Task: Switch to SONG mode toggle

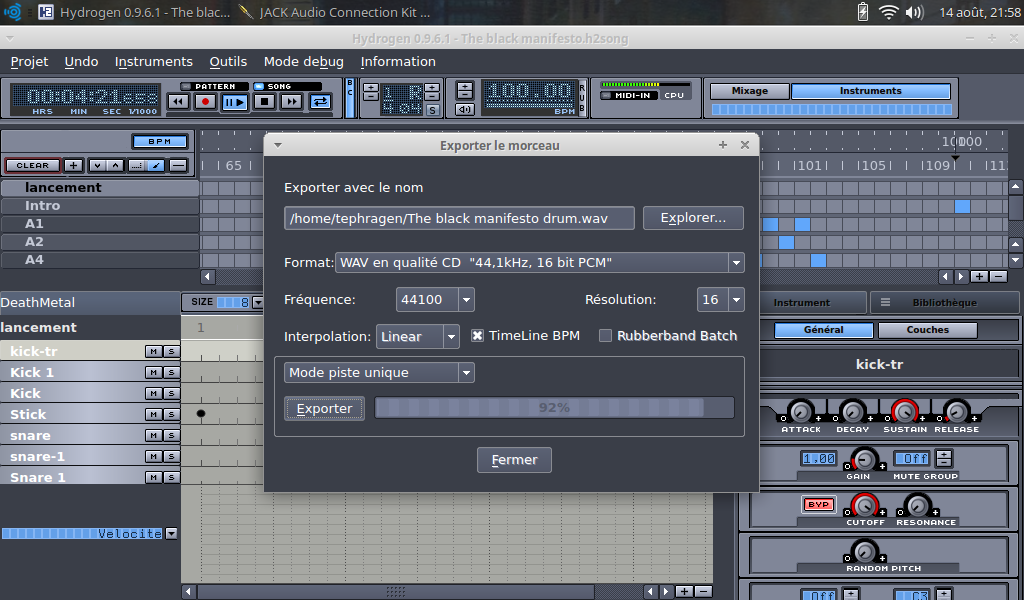Action: (287, 86)
